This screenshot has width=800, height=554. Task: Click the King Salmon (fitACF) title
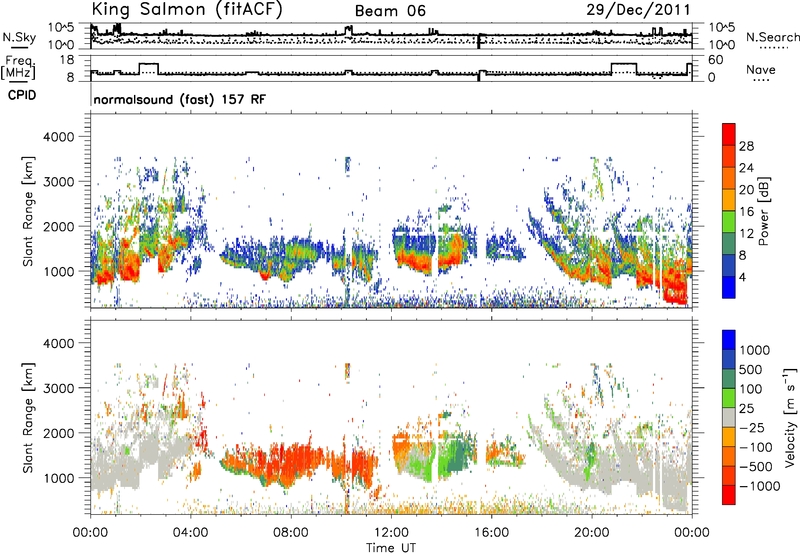[x=187, y=9]
